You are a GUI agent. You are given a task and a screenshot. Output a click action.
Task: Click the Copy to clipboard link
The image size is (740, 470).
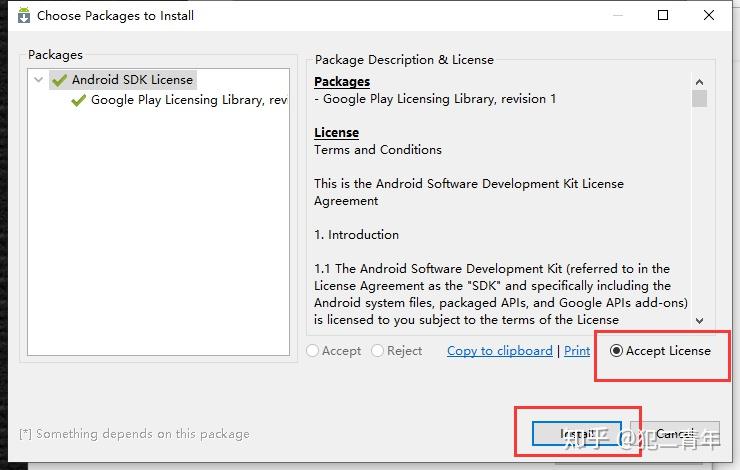(x=499, y=351)
